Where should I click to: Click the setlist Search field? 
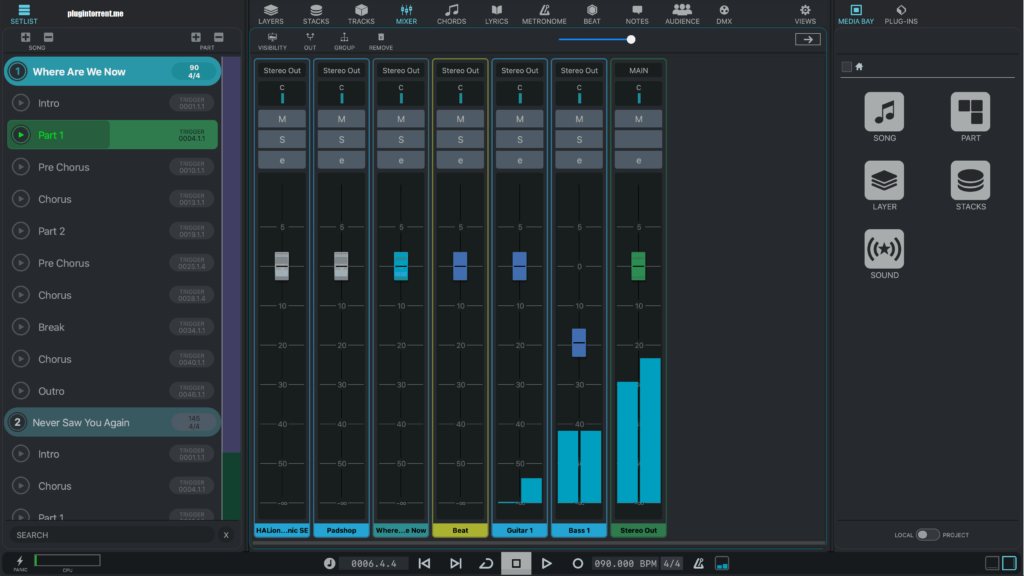click(x=112, y=535)
